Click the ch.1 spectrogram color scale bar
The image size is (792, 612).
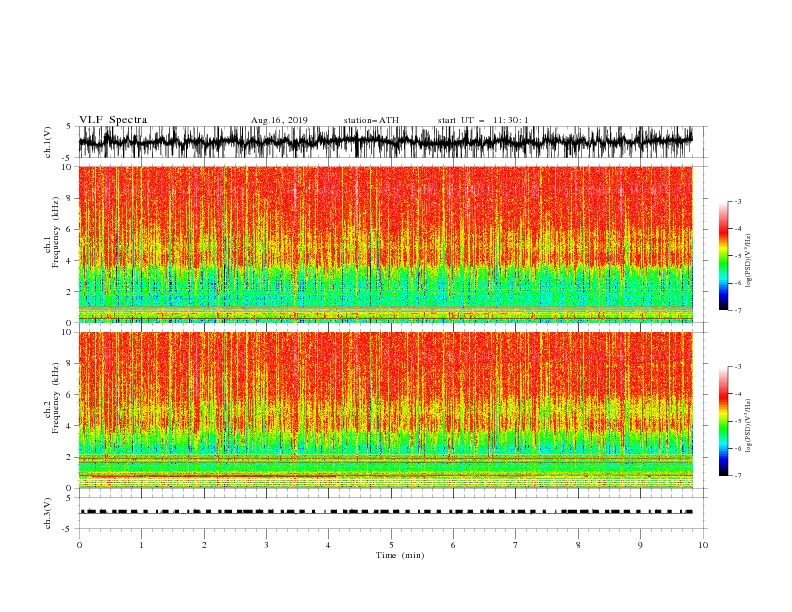(x=723, y=256)
